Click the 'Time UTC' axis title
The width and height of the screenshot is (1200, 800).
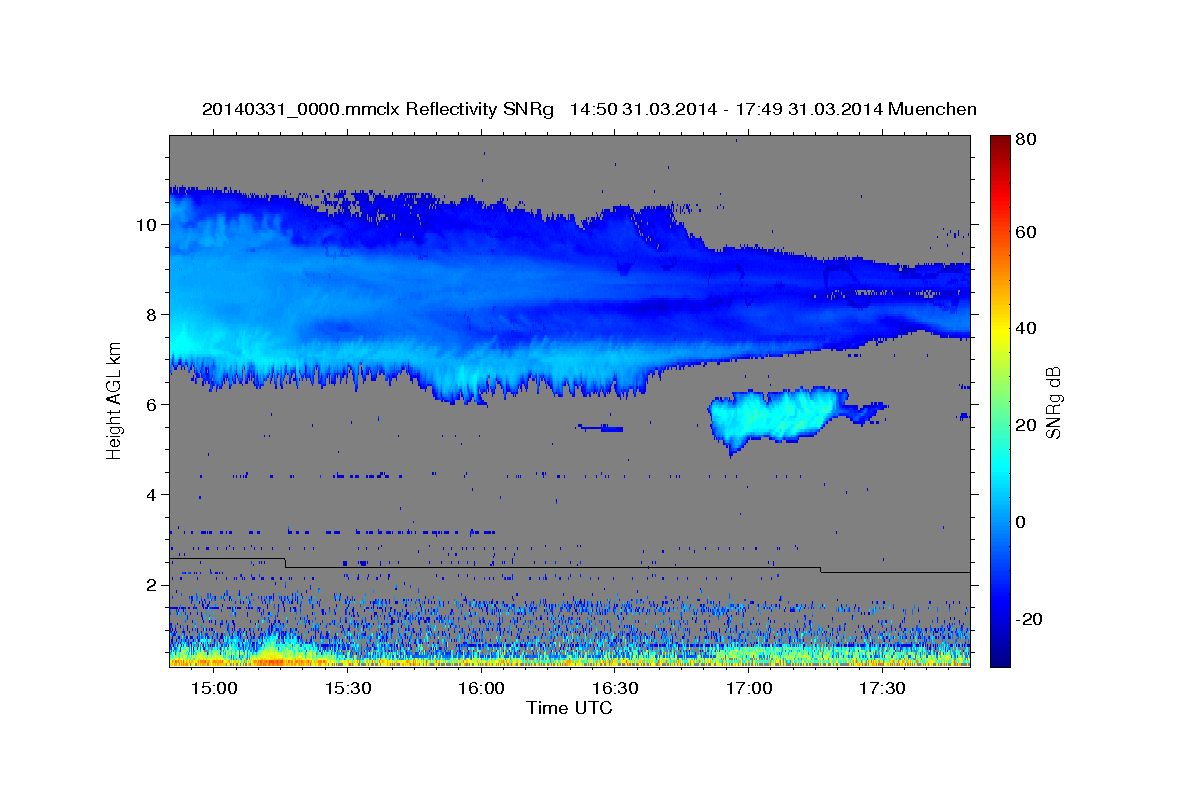coord(569,708)
